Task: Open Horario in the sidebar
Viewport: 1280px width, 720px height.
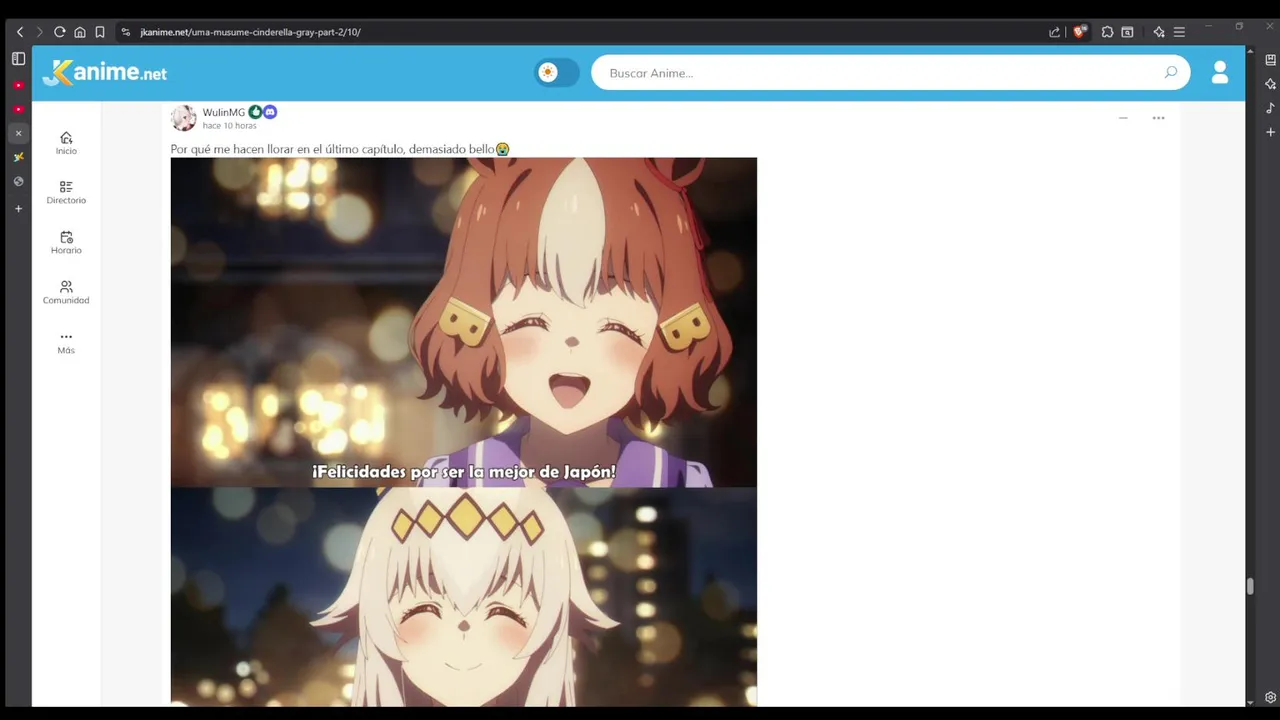Action: [x=66, y=243]
